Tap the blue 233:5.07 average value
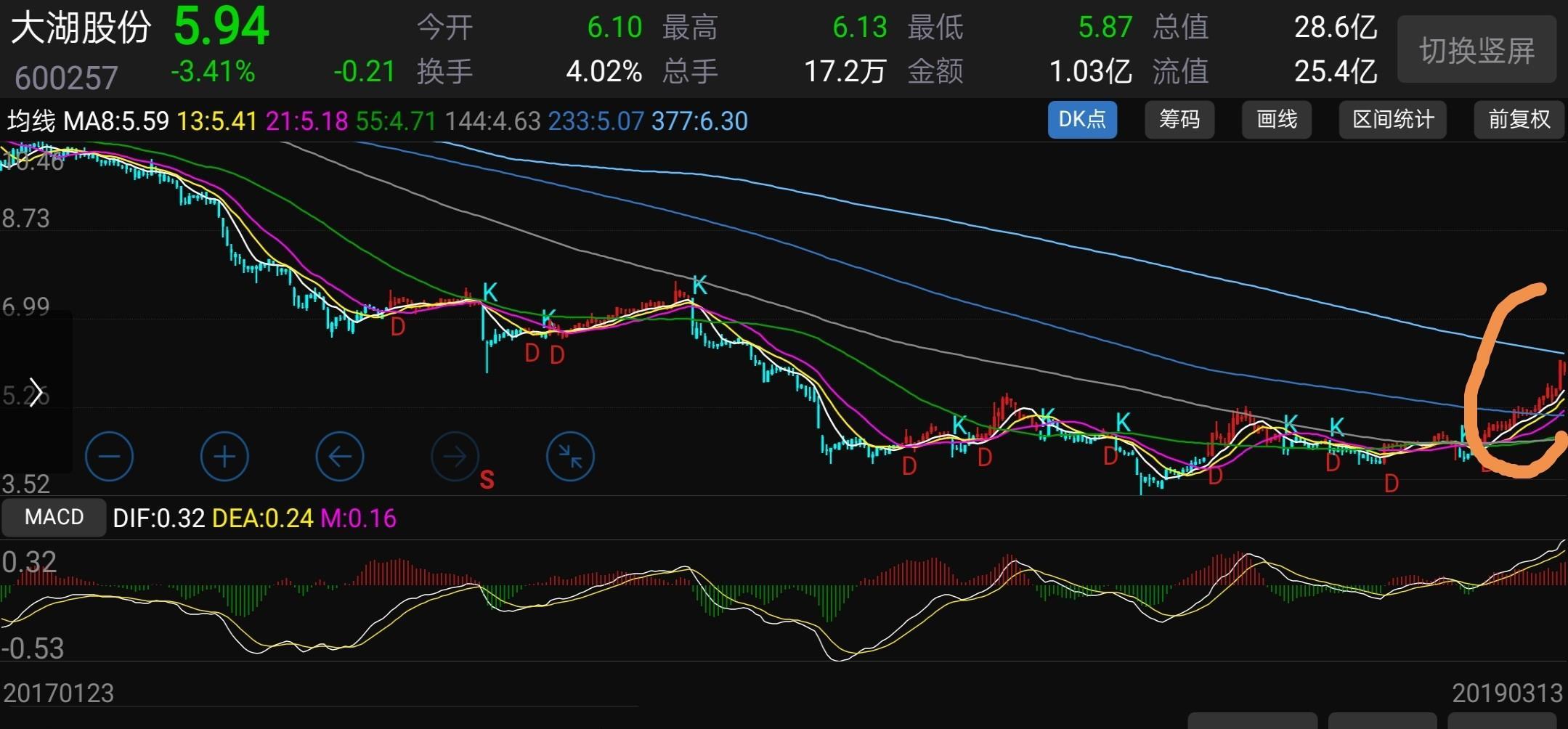The image size is (1568, 729). tap(596, 121)
